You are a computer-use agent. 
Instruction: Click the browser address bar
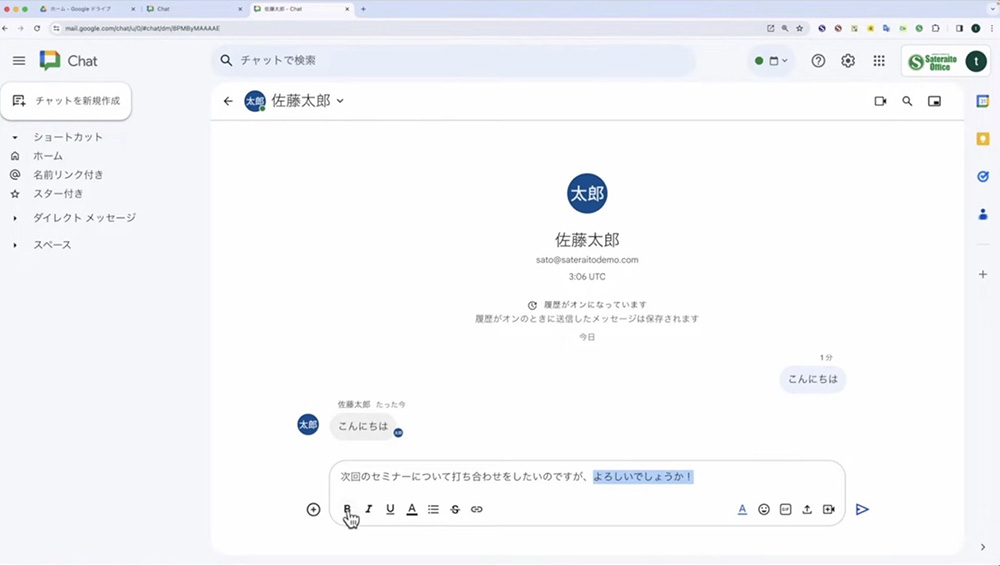point(408,28)
